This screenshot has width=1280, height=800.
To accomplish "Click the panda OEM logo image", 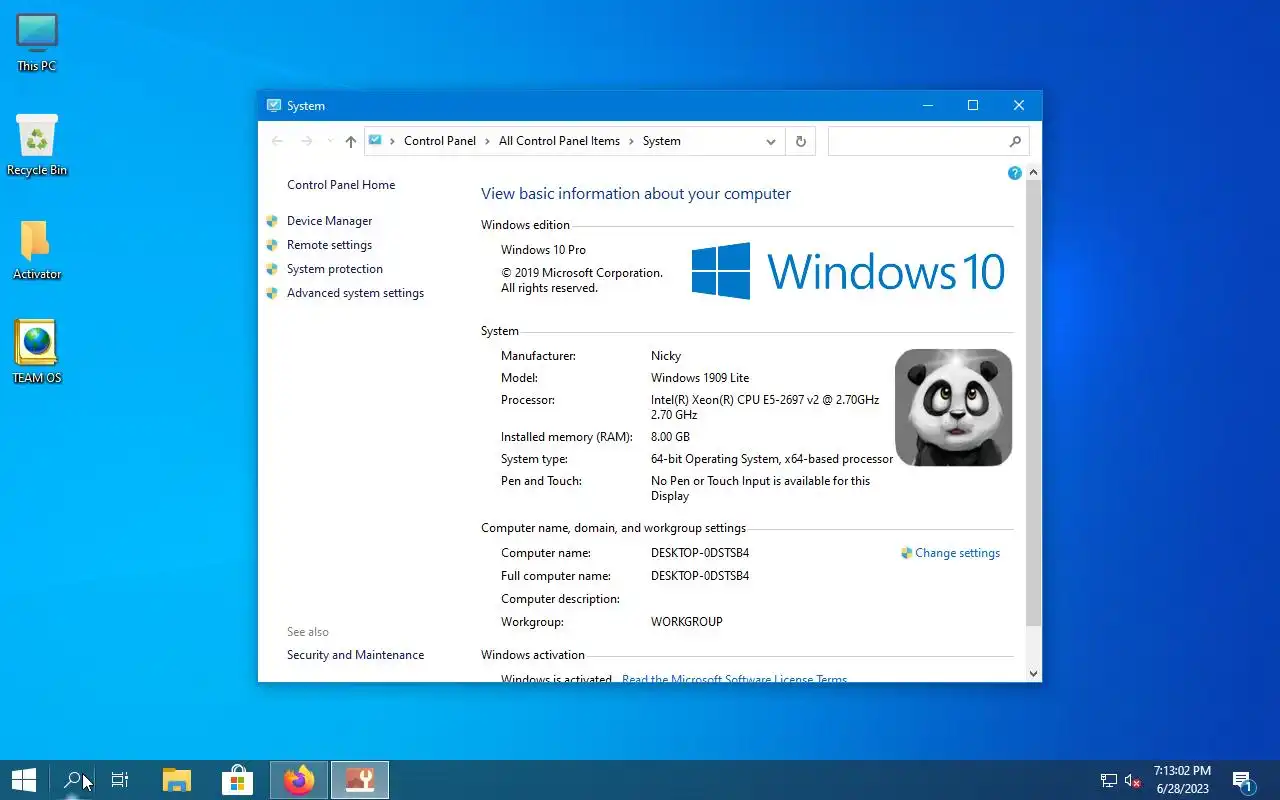I will pos(953,407).
